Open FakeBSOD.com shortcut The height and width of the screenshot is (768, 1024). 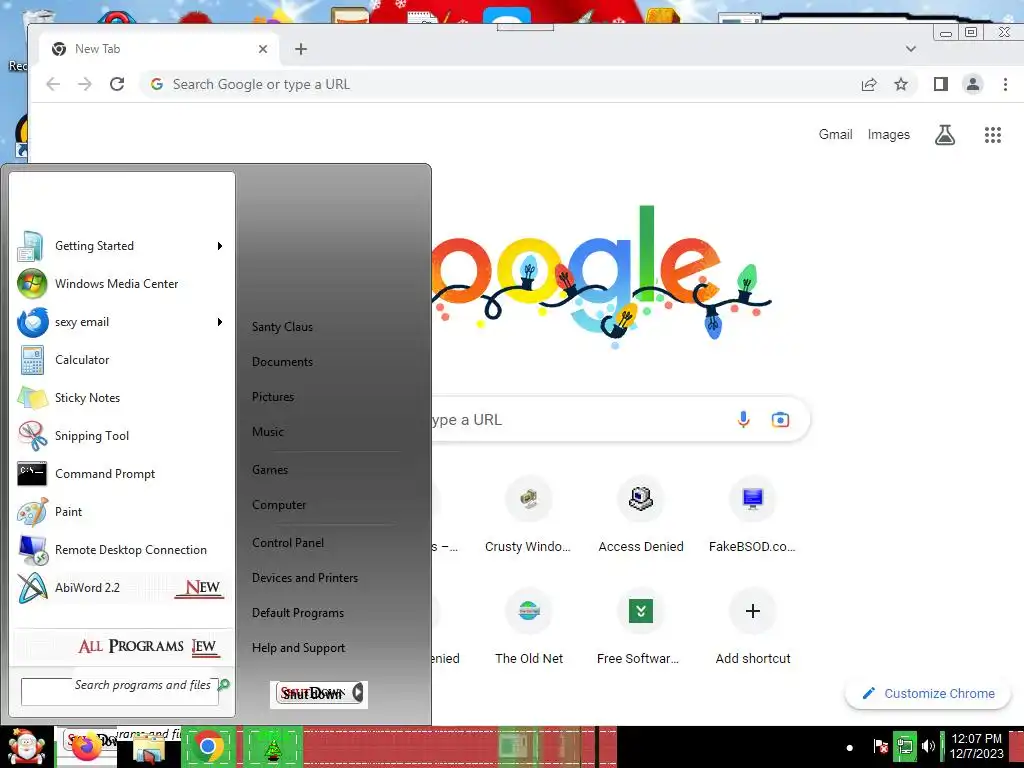click(x=752, y=515)
